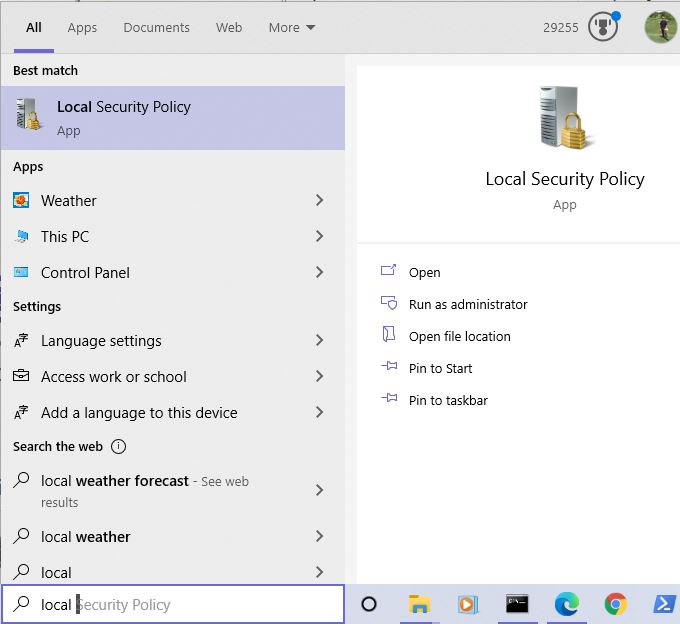Viewport: 680px width, 624px height.
Task: Choose Pin to taskbar
Action: [x=448, y=400]
